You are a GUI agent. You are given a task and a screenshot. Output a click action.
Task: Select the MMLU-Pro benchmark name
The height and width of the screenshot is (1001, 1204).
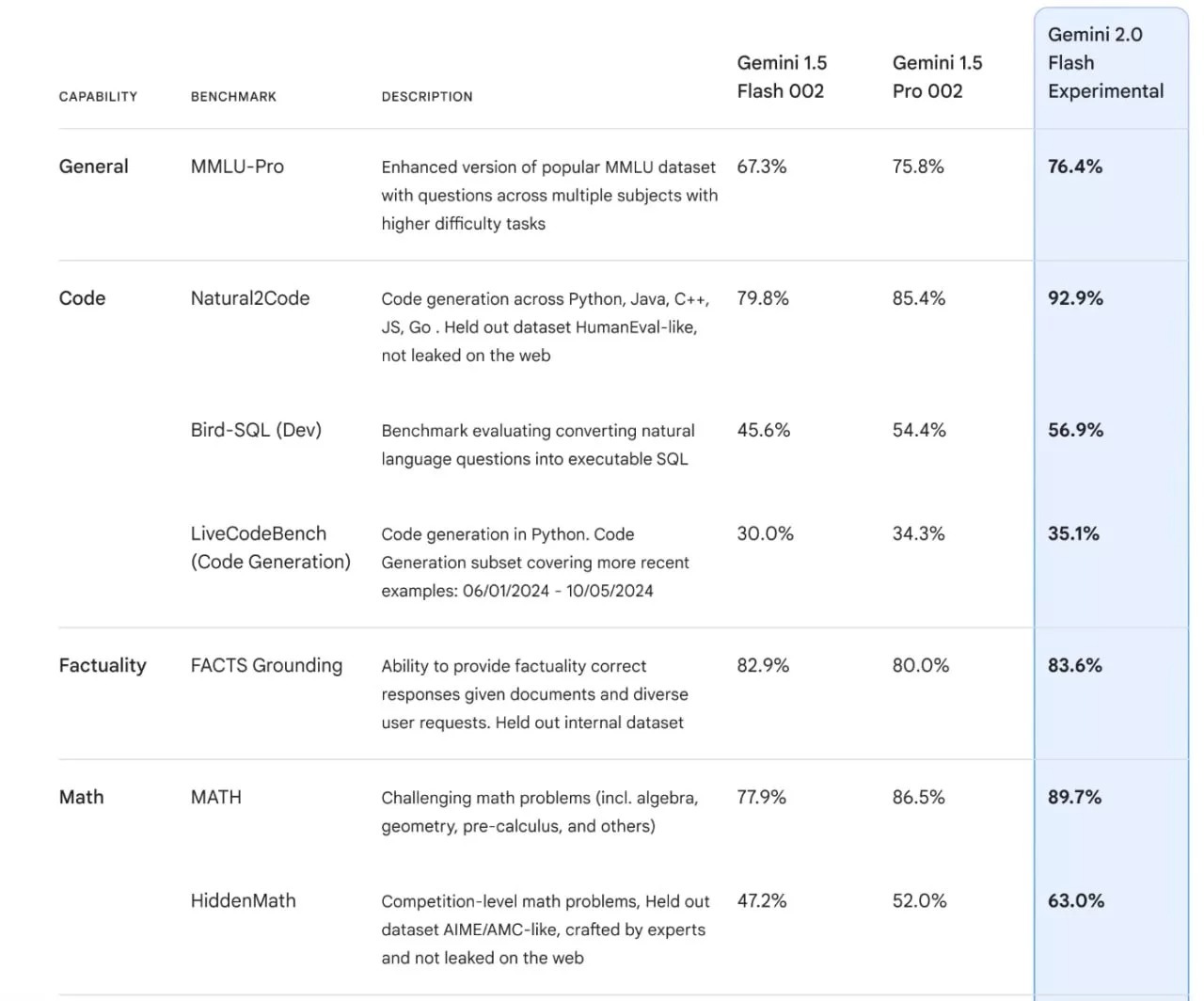coord(237,167)
